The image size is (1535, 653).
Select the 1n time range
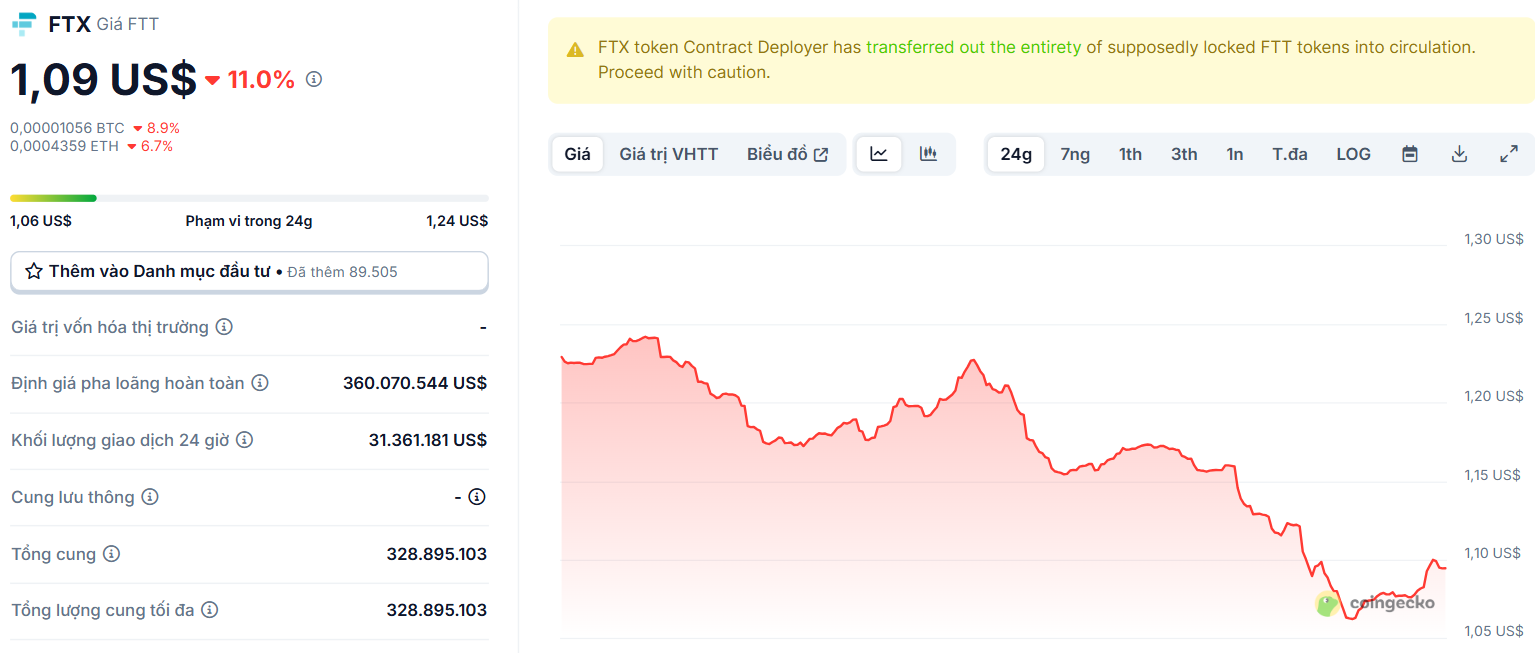pos(1235,154)
